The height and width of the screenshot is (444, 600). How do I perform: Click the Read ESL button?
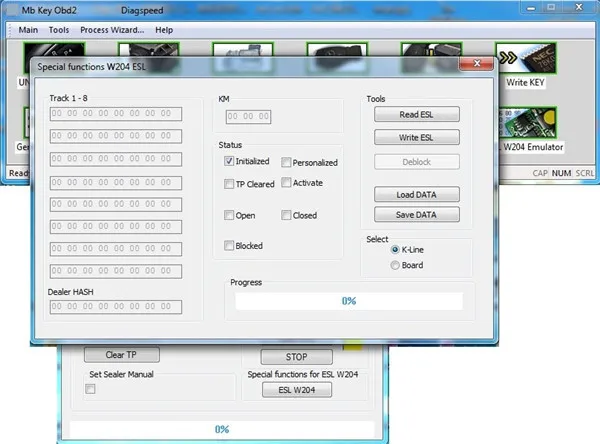(x=417, y=114)
